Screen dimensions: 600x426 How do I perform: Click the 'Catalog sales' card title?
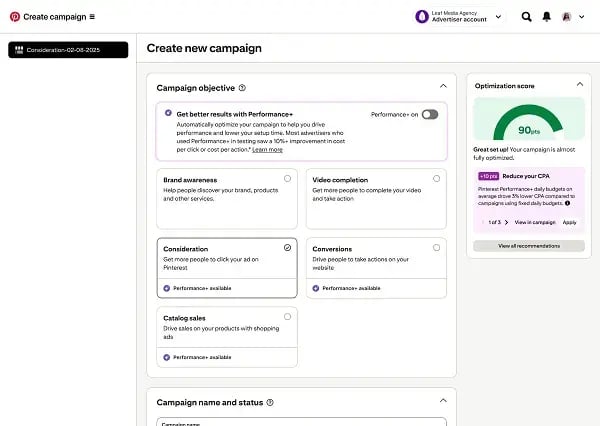184,318
